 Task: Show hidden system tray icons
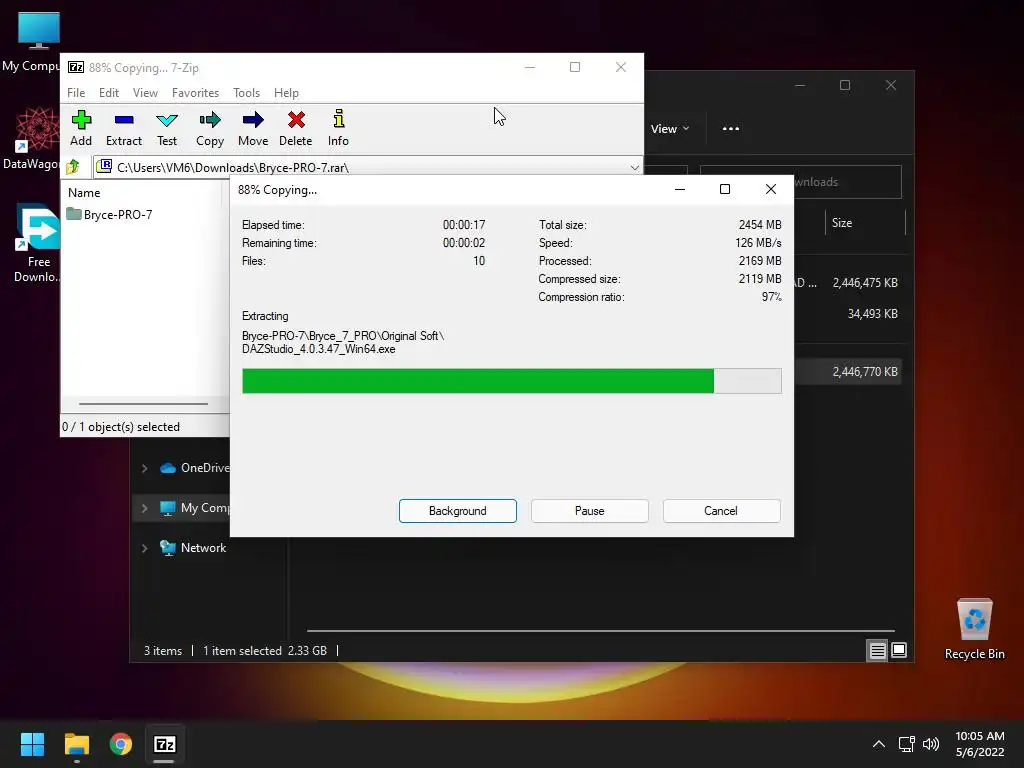879,744
